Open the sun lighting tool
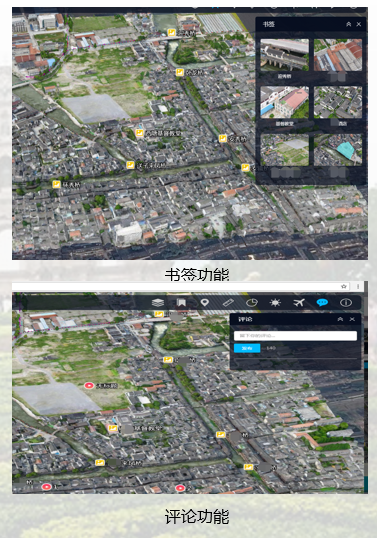This screenshot has width=377, height=538. point(275,303)
